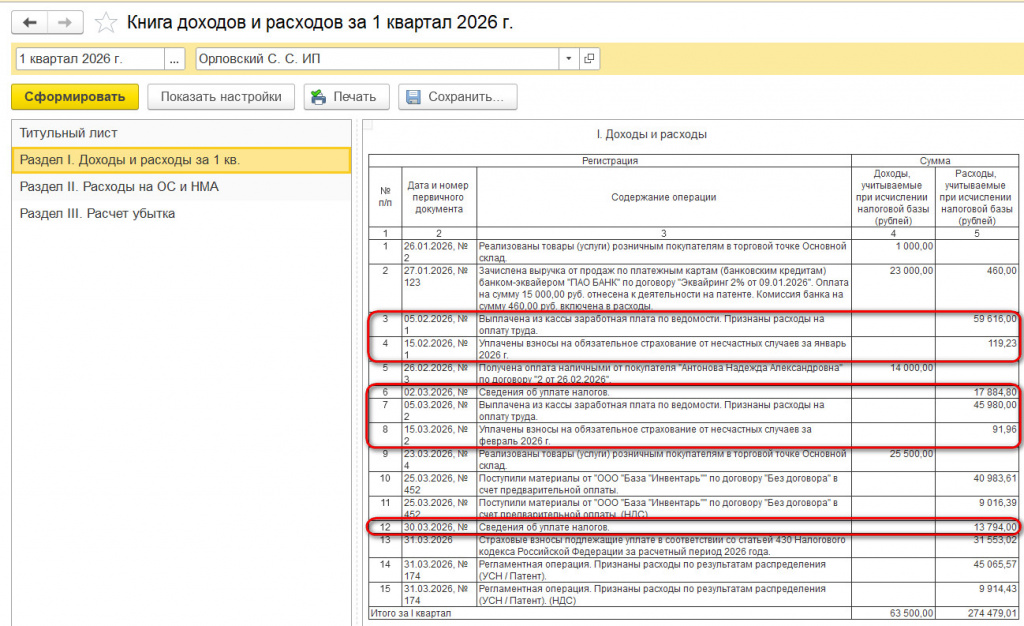Select expense cell 9 914,43
Viewport: 1024px width, 626px height.
tap(977, 595)
